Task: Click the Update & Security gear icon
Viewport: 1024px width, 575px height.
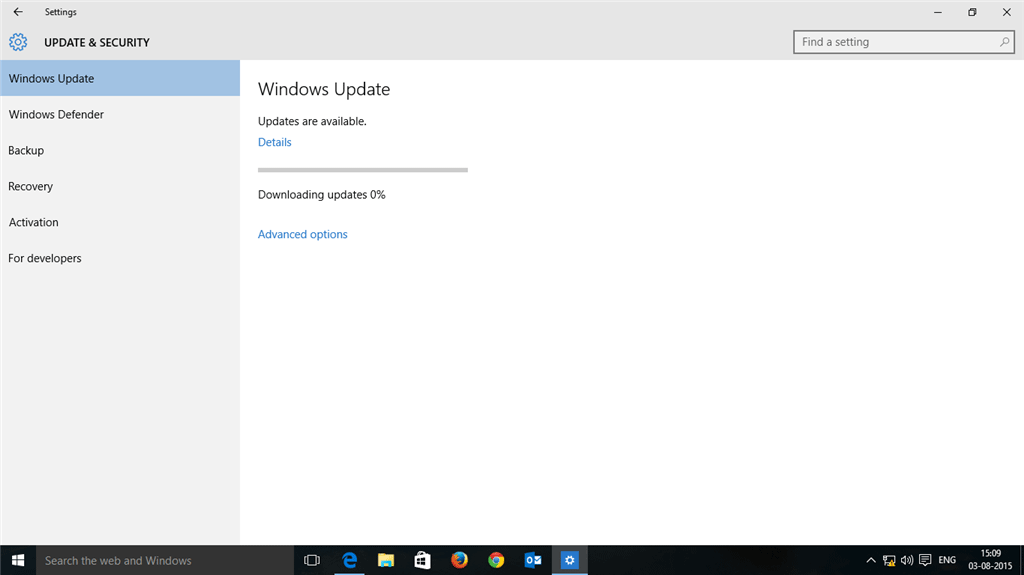Action: (x=18, y=42)
